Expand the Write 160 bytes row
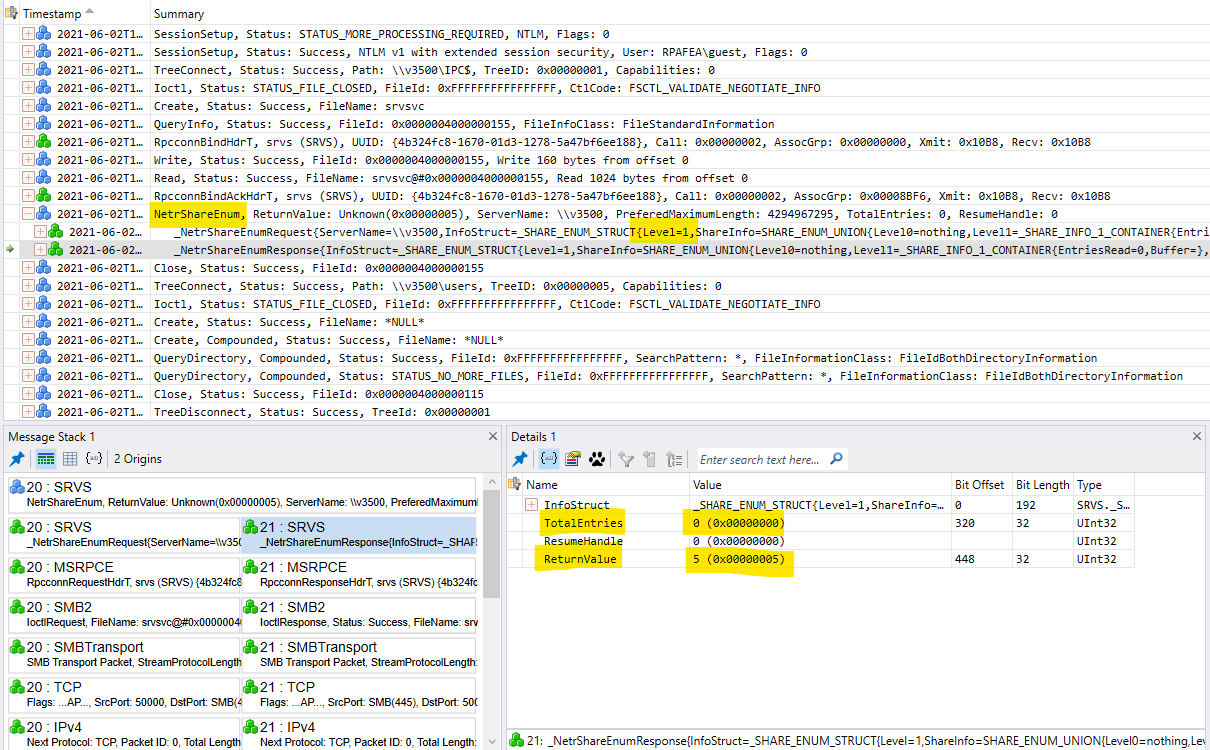 (x=28, y=159)
